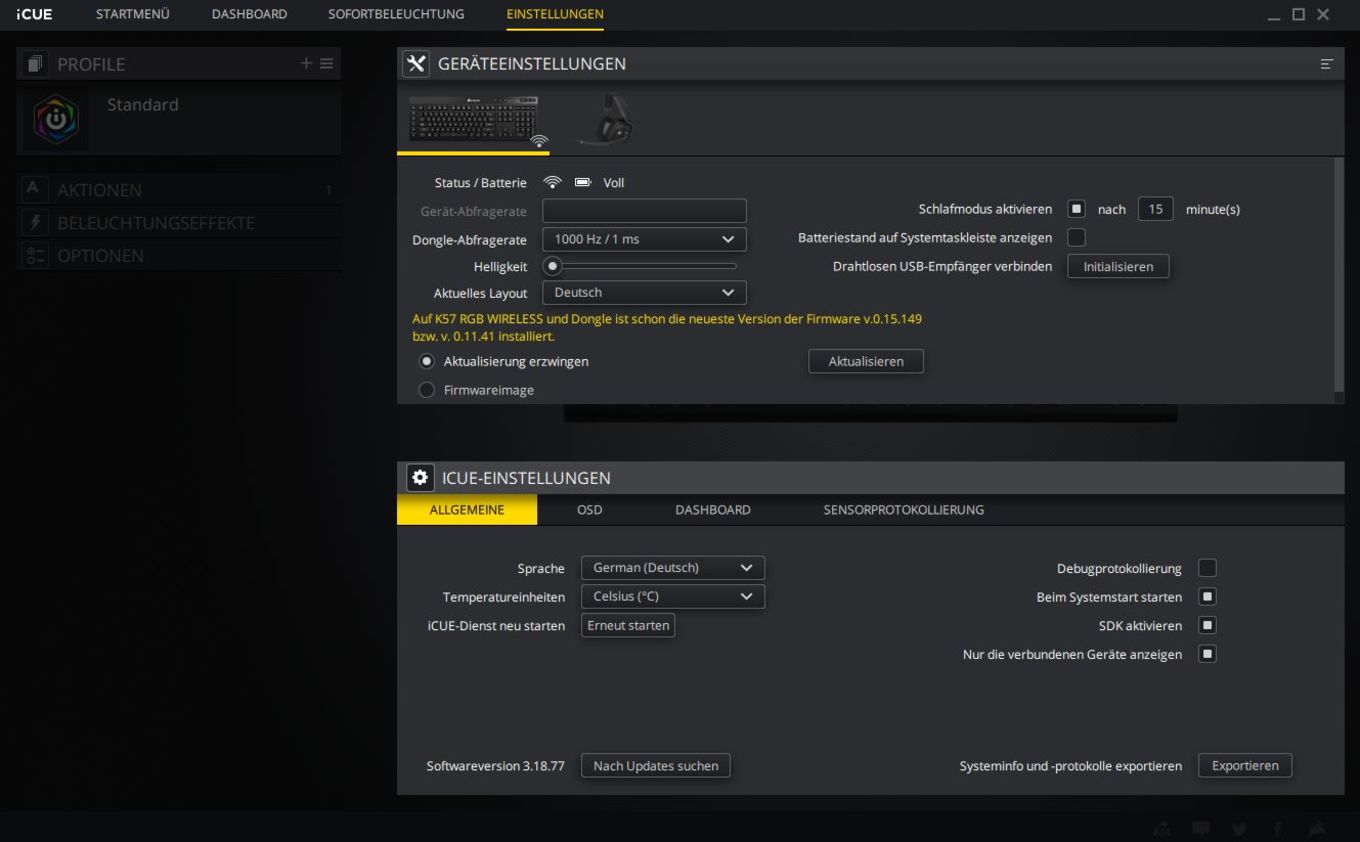Select the Einstellungen tab

click(x=555, y=14)
